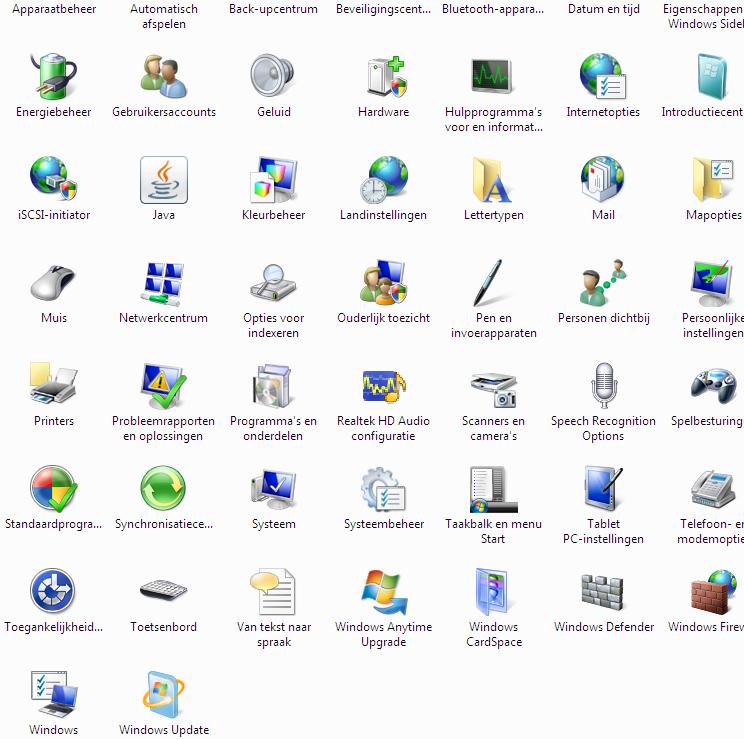Open Gebruikersaccounts user accounts icon
The height and width of the screenshot is (739, 744).
pyautogui.click(x=164, y=76)
